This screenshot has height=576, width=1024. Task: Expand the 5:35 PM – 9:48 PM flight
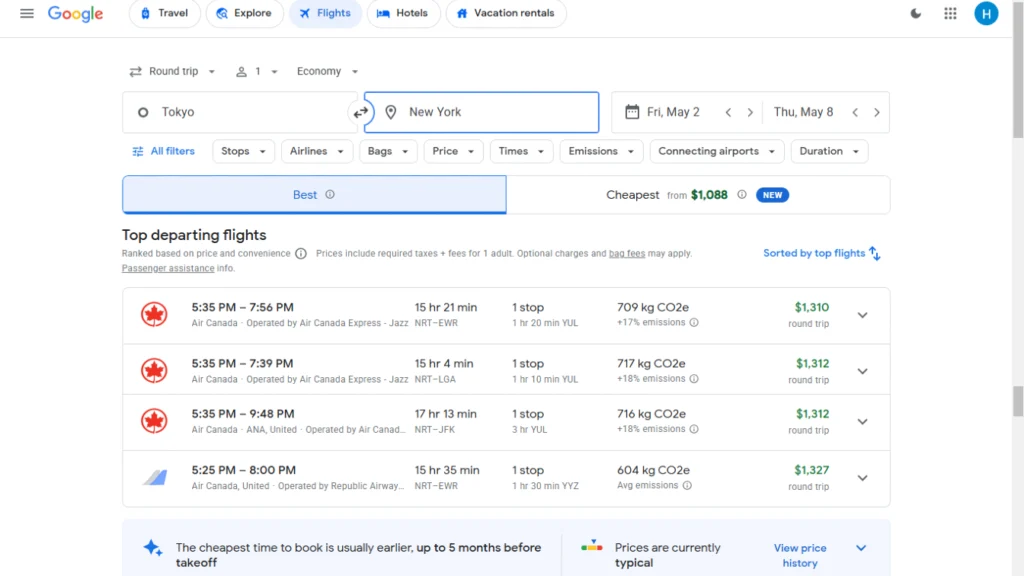coord(862,421)
